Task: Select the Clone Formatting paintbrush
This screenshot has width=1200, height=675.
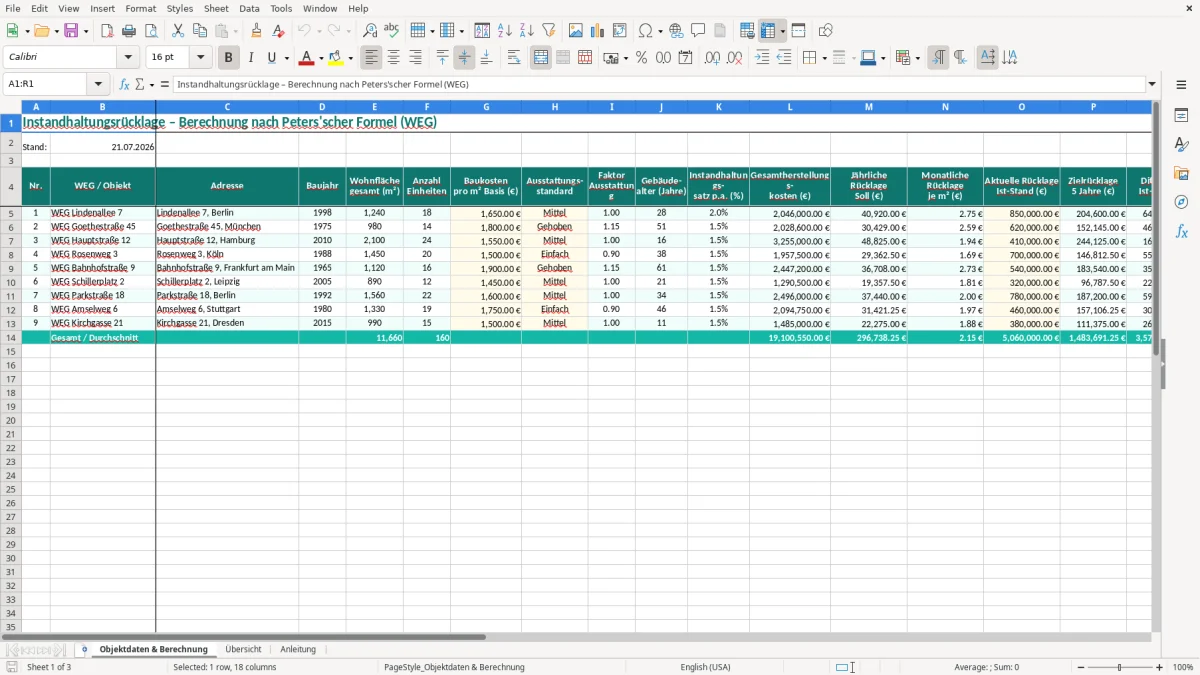Action: coord(256,31)
